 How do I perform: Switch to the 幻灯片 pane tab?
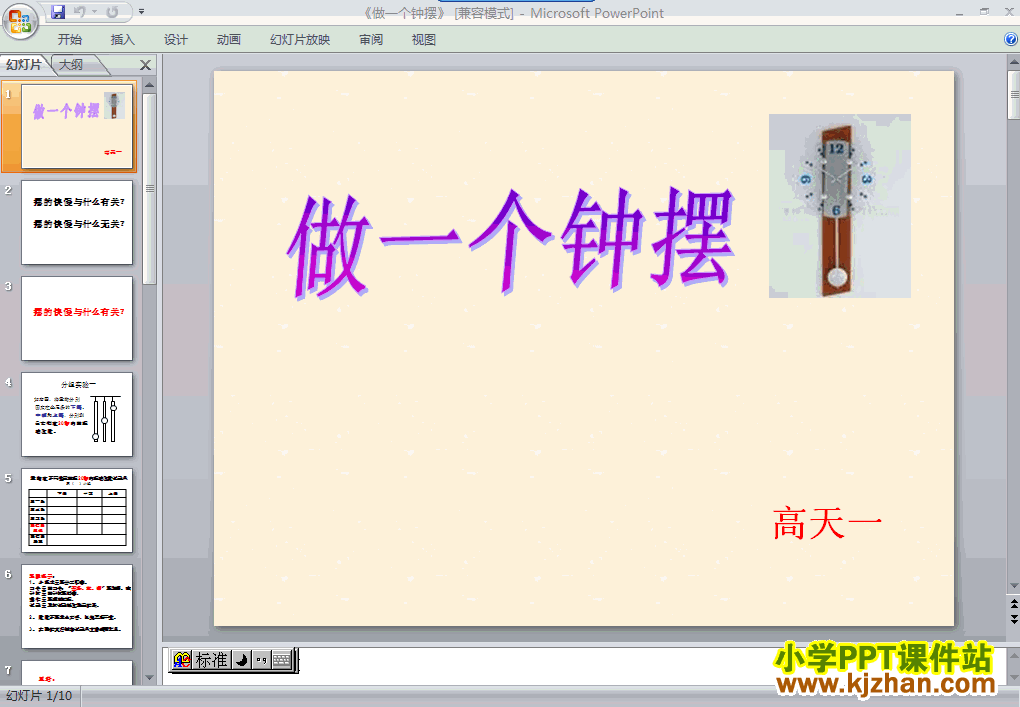pos(24,64)
